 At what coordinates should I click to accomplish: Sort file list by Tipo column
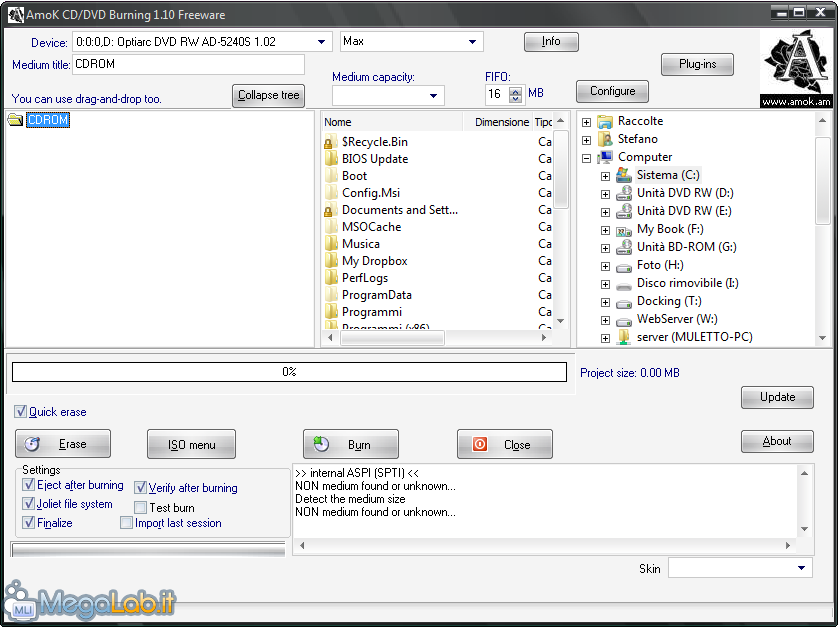click(x=543, y=122)
